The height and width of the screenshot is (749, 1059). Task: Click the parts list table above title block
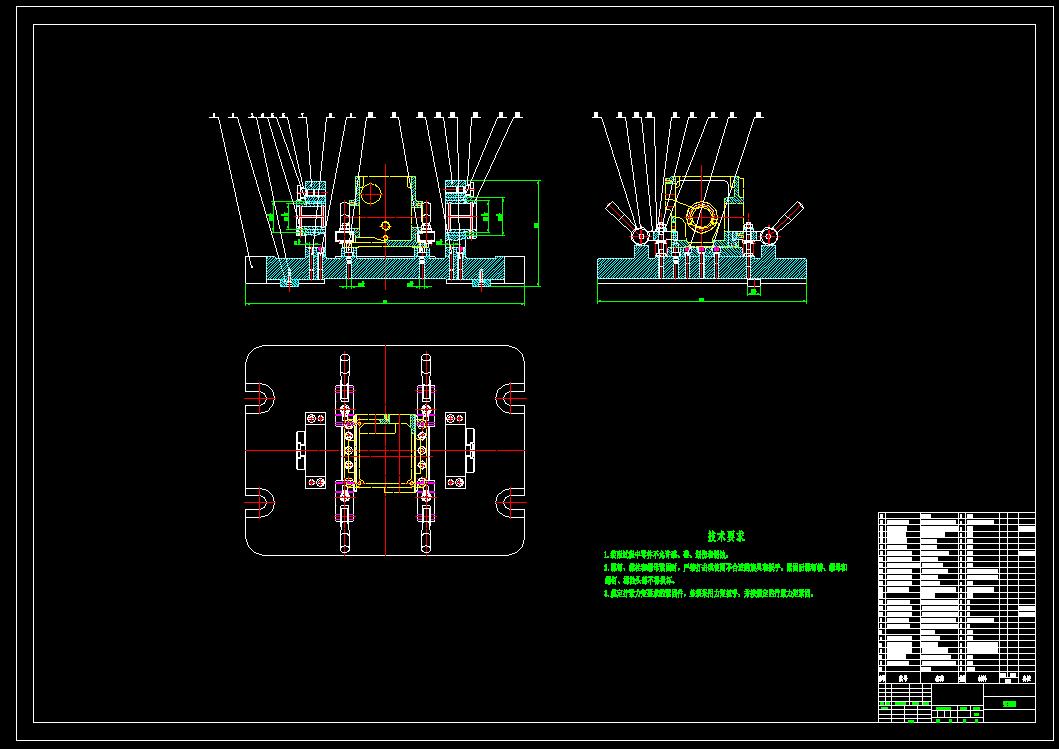(x=956, y=598)
